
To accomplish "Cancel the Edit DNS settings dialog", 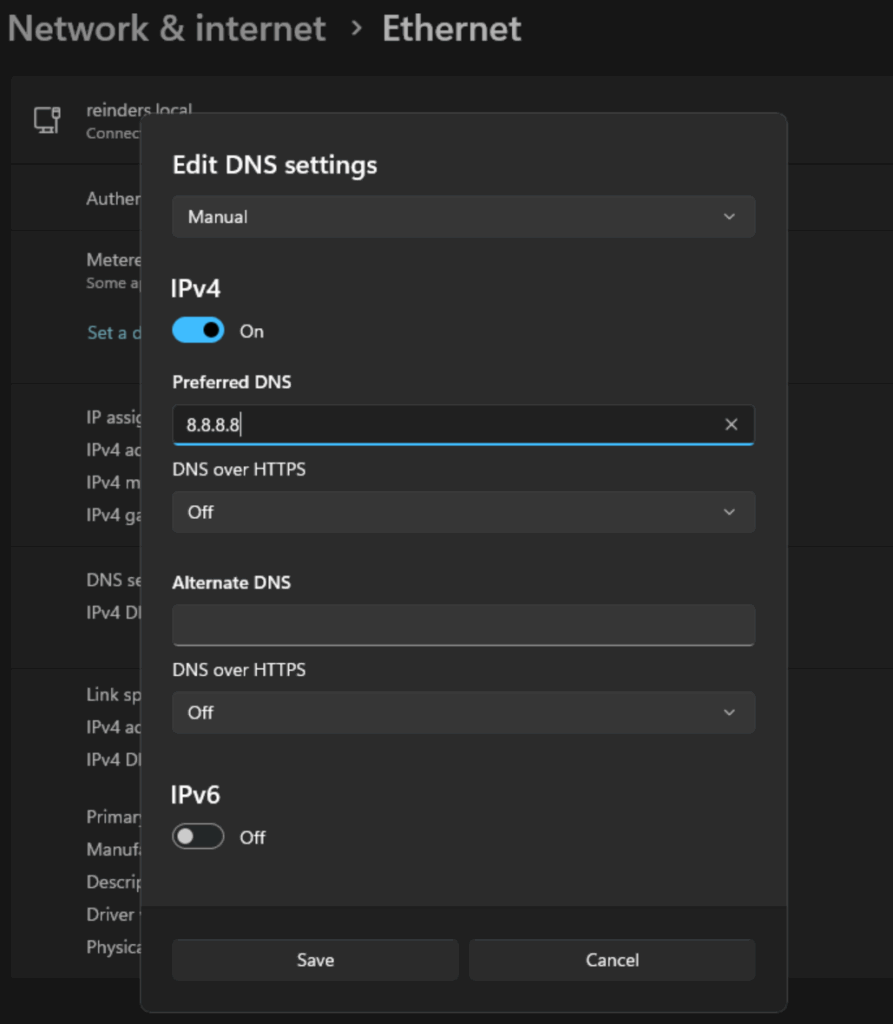I will click(612, 960).
